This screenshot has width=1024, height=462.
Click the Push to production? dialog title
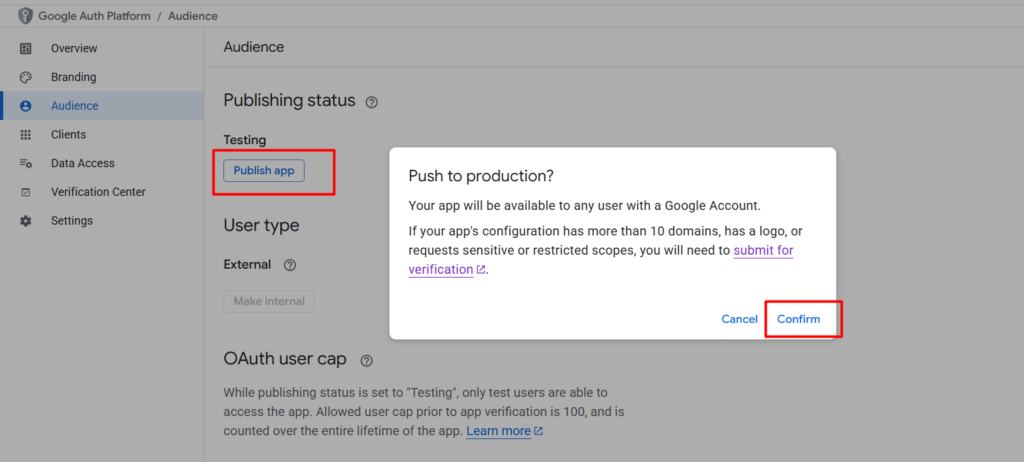click(x=481, y=176)
